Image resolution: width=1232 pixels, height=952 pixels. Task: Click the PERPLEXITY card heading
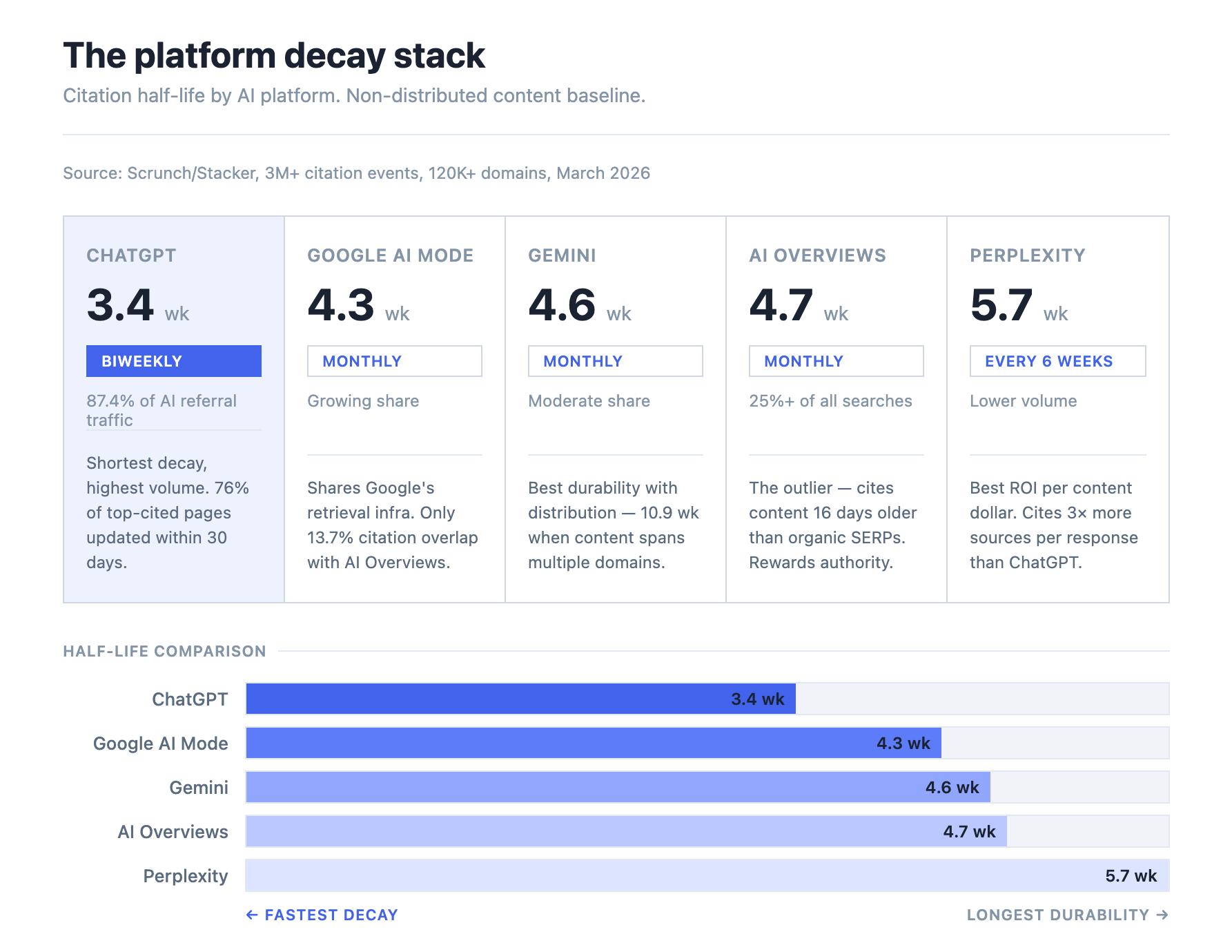[1028, 255]
